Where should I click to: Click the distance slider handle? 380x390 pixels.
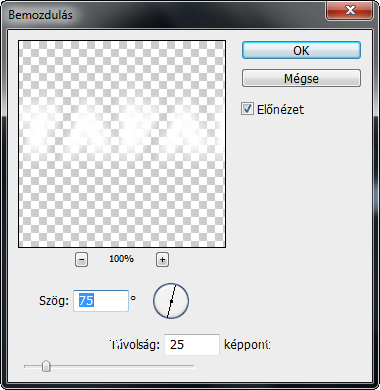(46, 366)
